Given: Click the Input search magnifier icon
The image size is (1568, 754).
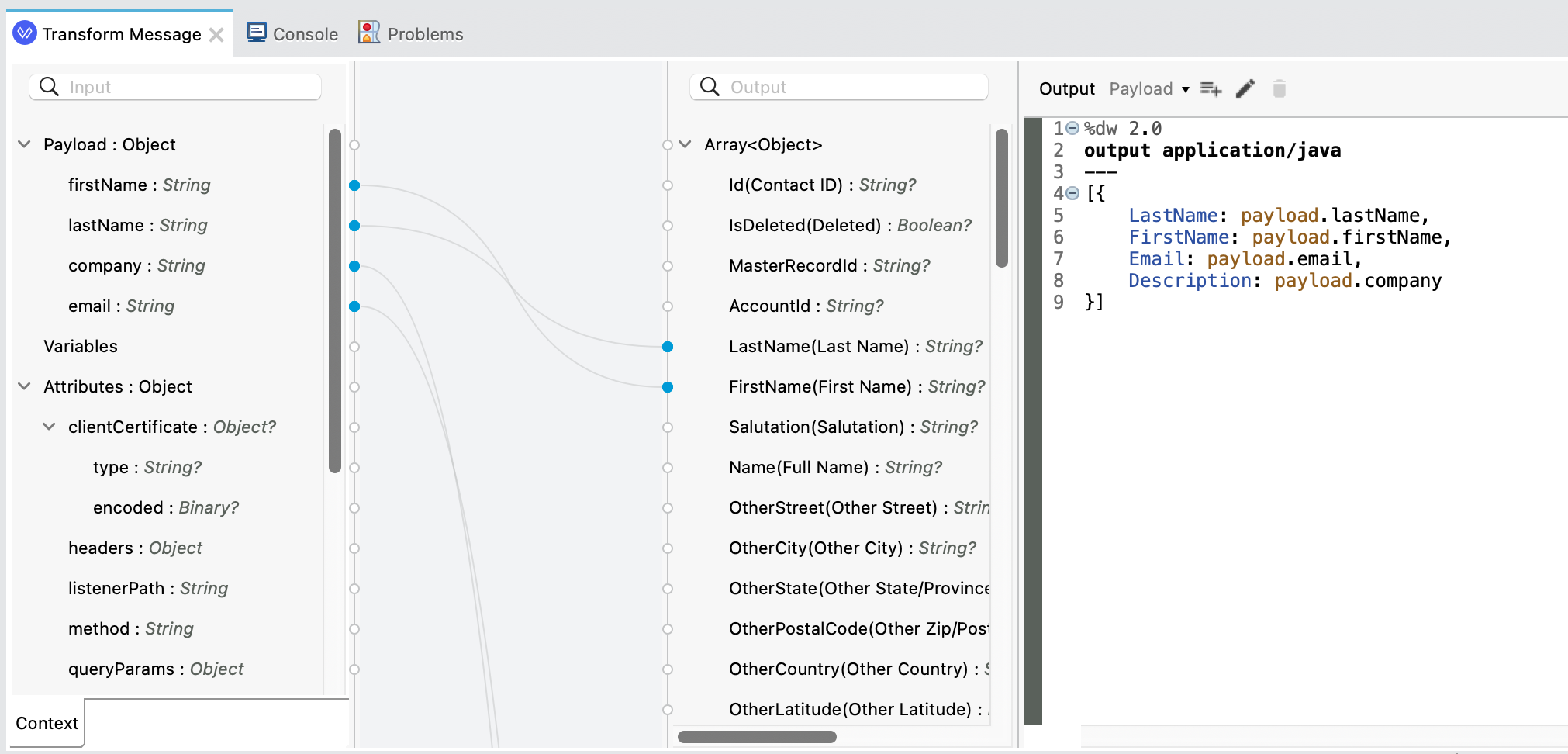Looking at the screenshot, I should click(49, 87).
